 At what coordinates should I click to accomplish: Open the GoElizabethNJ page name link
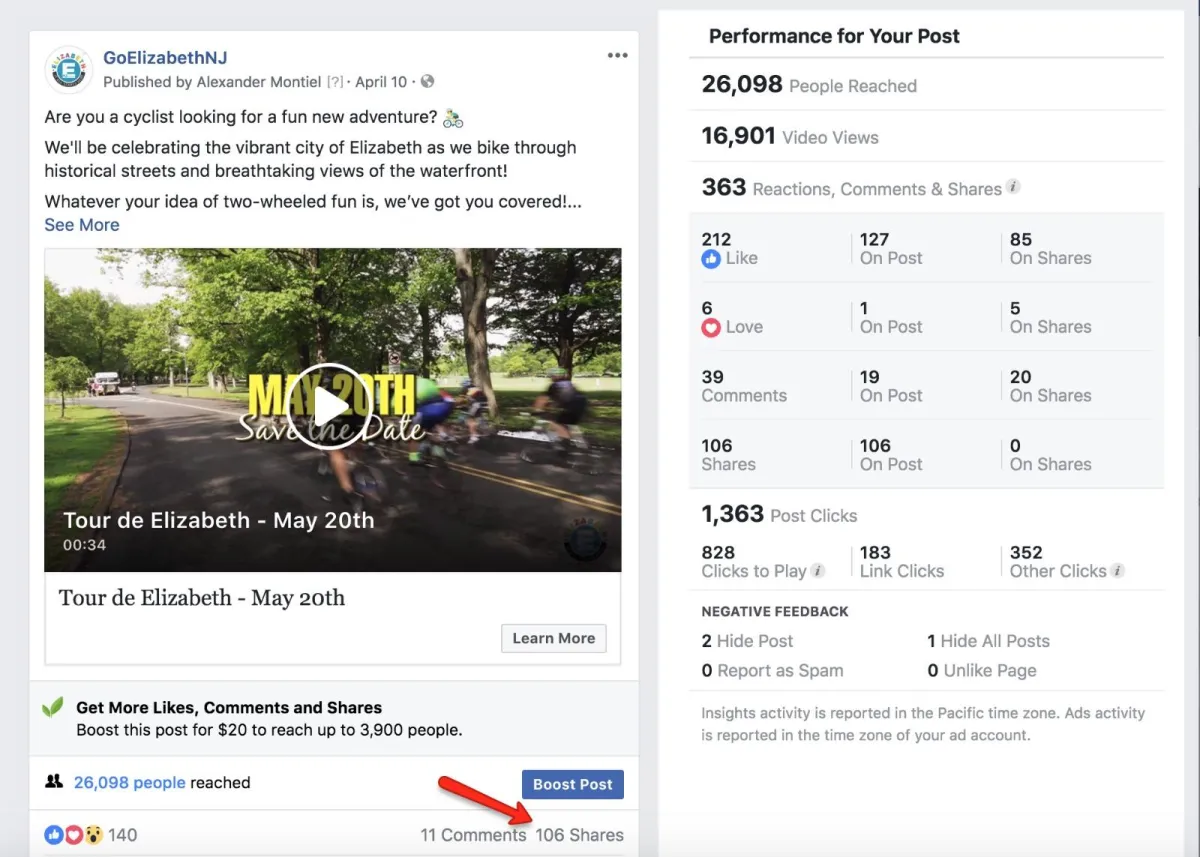click(x=165, y=58)
